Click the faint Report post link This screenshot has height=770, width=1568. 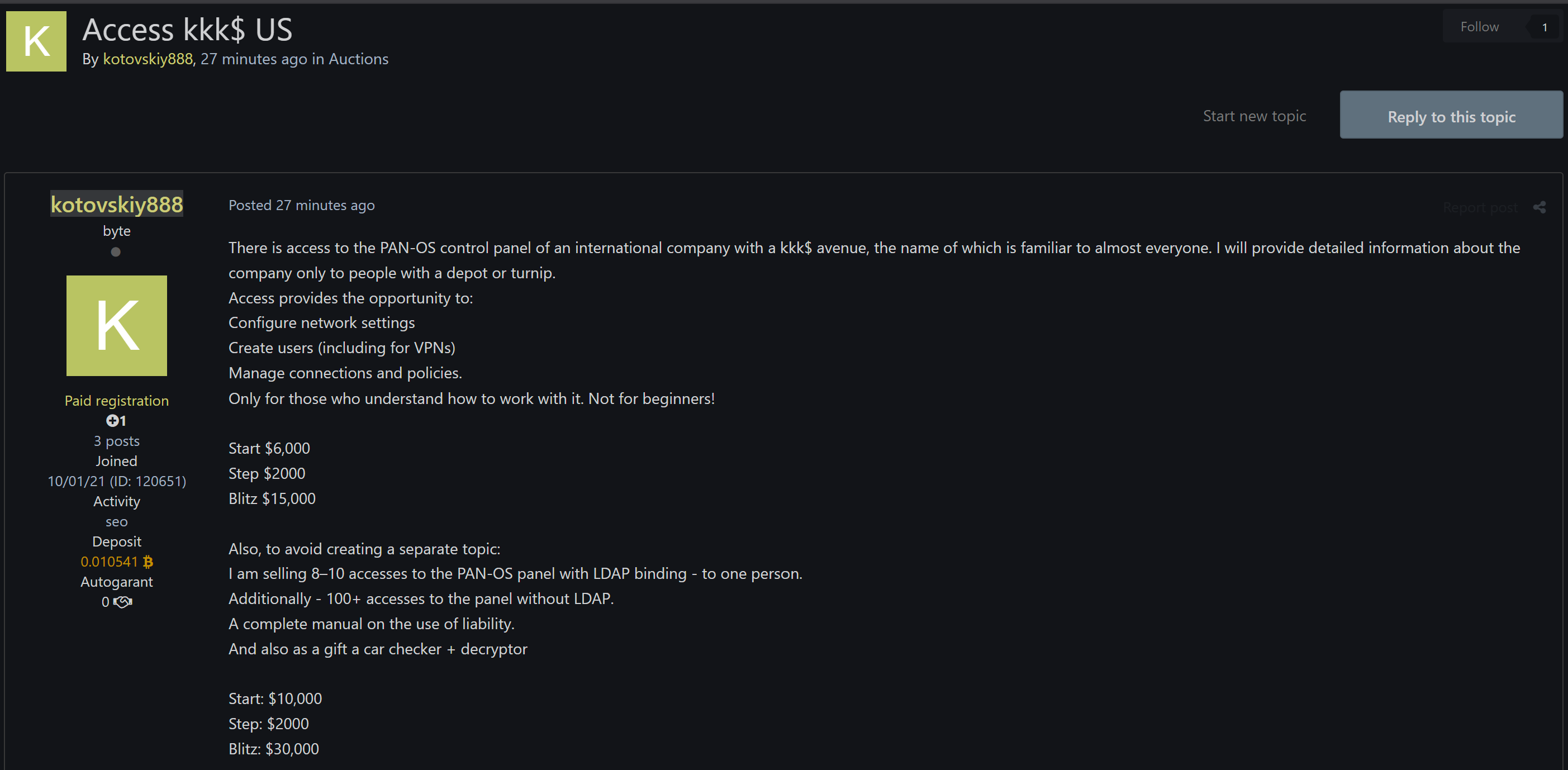pyautogui.click(x=1480, y=207)
